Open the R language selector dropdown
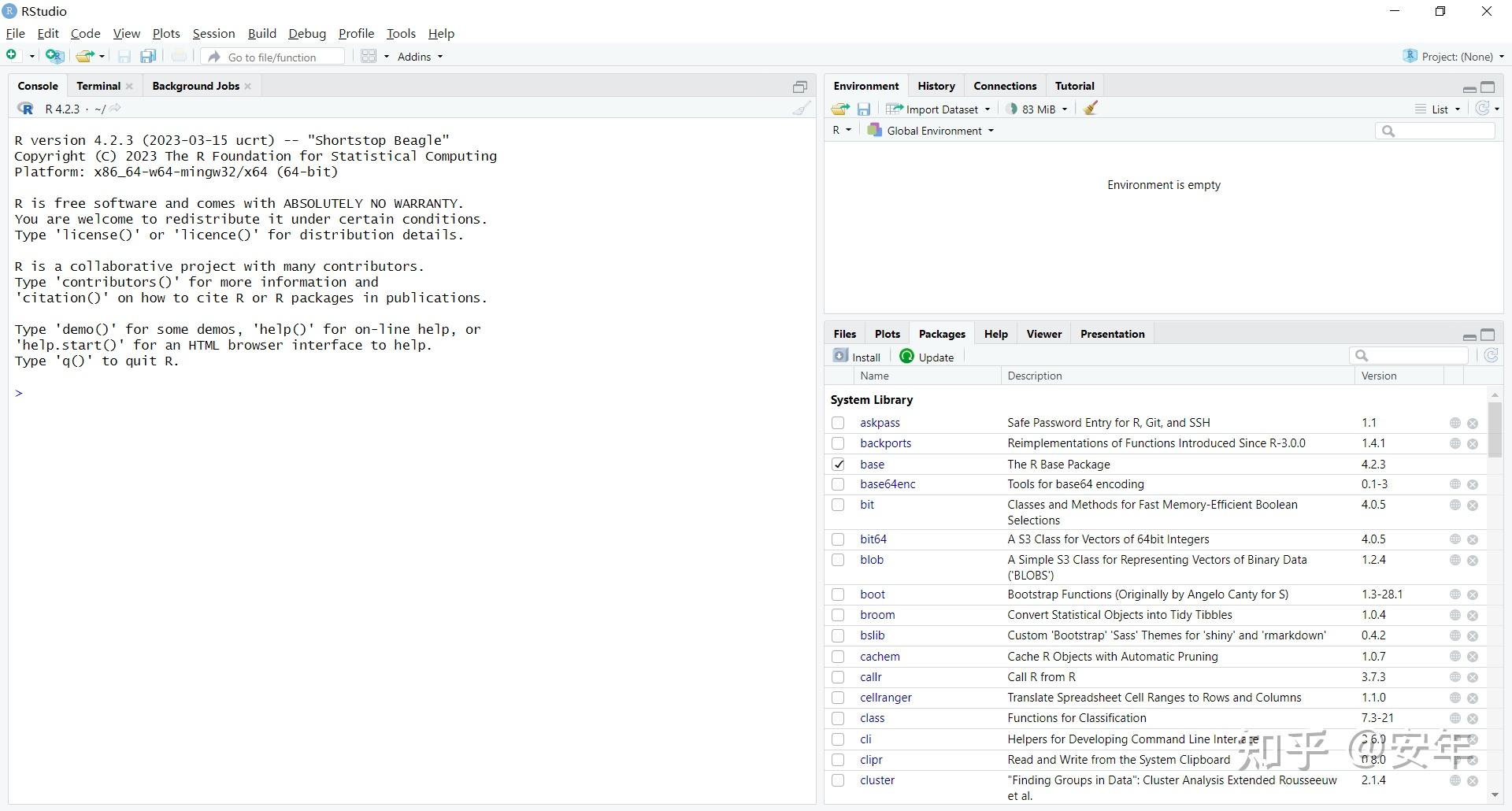 pos(842,131)
